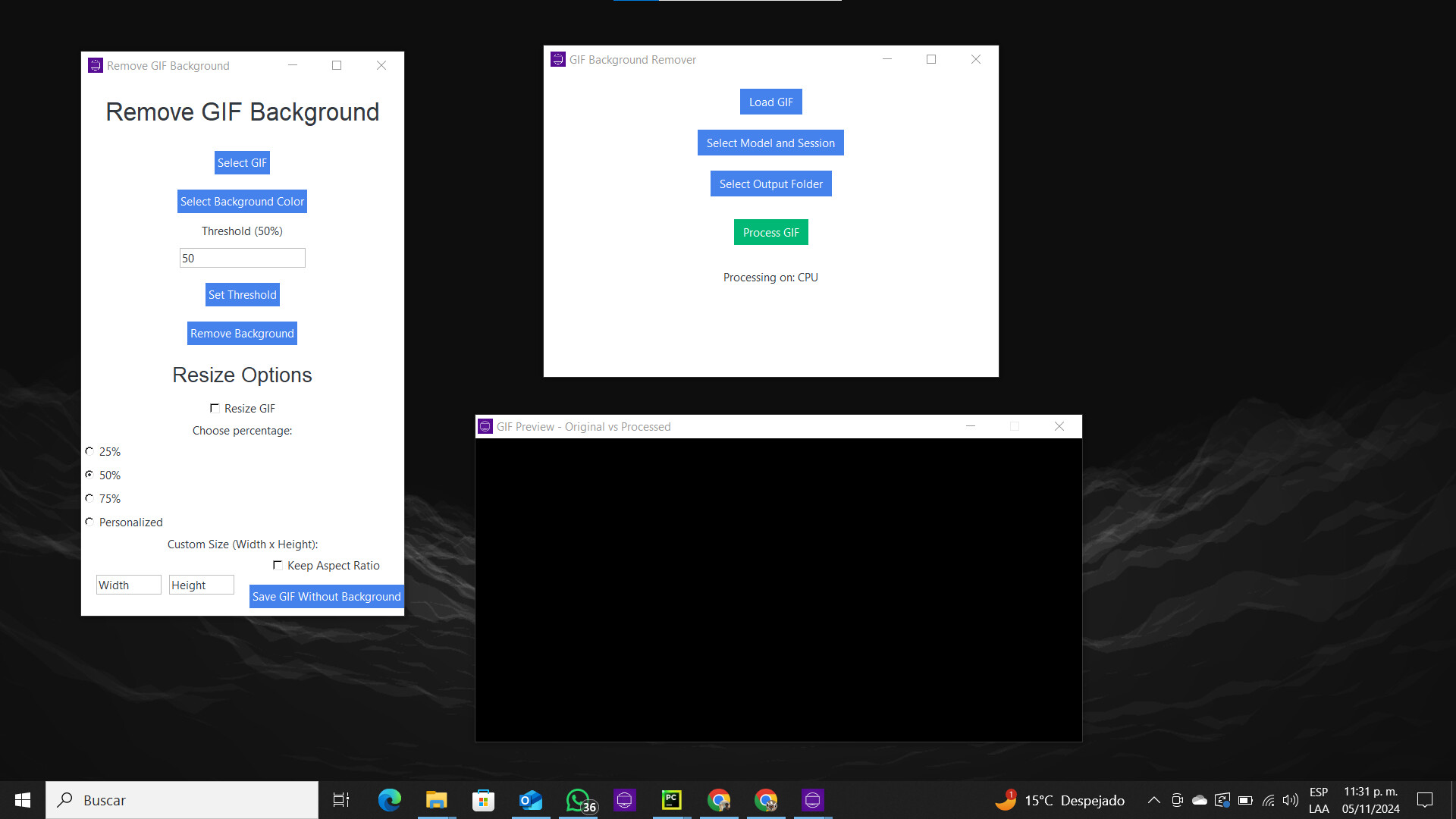Expand hidden system tray icons
This screenshot has width=1456, height=819.
pos(1153,799)
